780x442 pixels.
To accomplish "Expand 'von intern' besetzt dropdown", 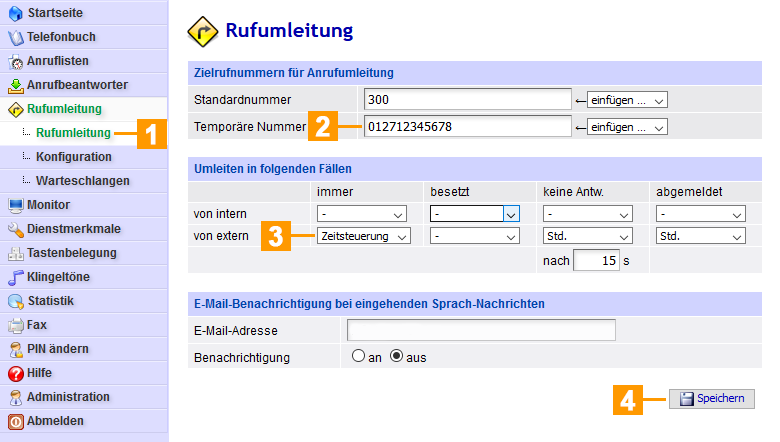I will click(475, 214).
